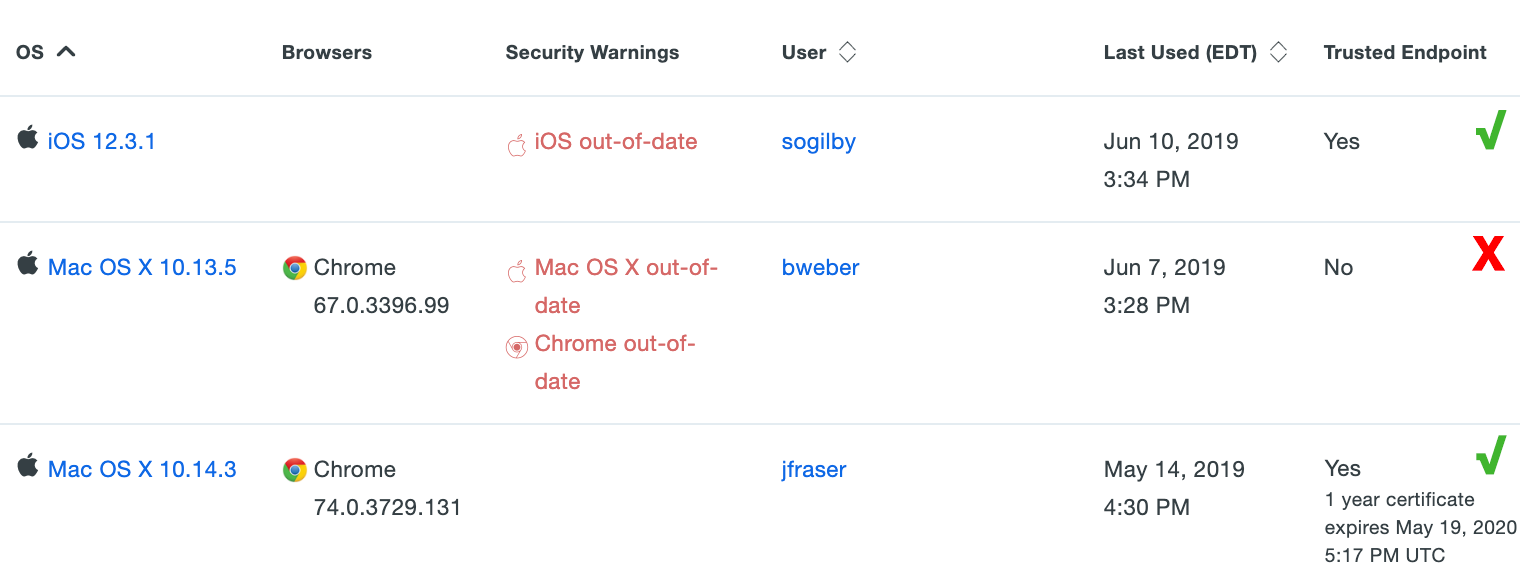Click the red X mark for bweber
1520x580 pixels.
pos(1488,254)
